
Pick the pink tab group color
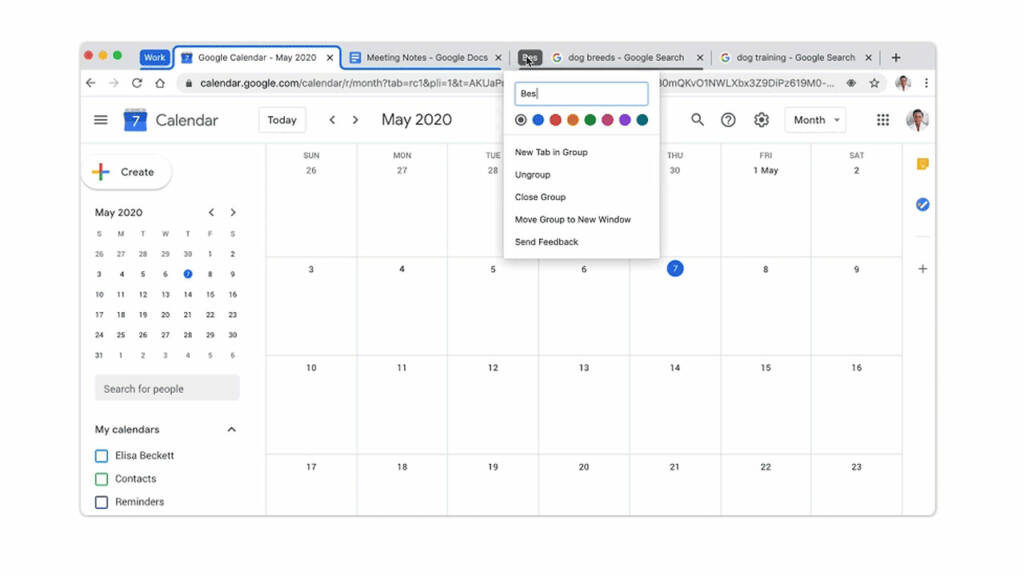point(607,120)
